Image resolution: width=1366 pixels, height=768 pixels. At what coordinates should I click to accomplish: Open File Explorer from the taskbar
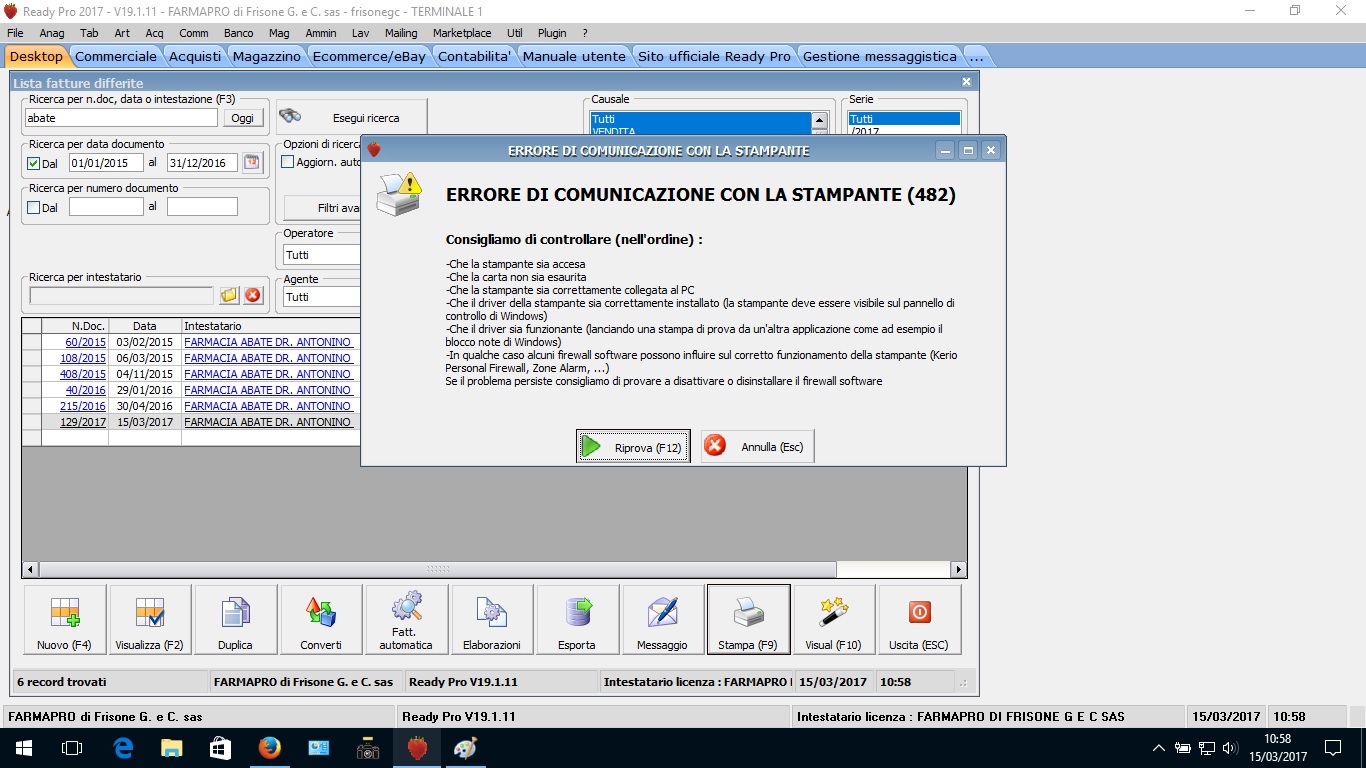172,748
